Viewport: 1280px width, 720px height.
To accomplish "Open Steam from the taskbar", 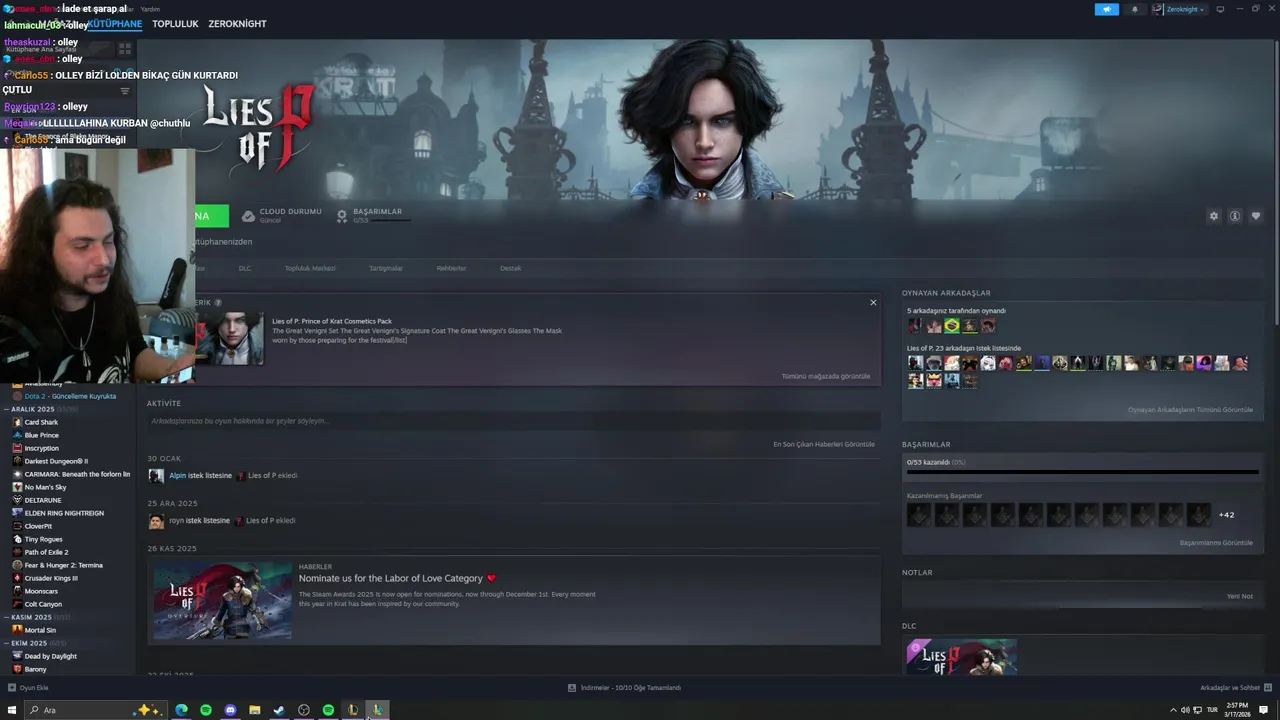I will (279, 710).
